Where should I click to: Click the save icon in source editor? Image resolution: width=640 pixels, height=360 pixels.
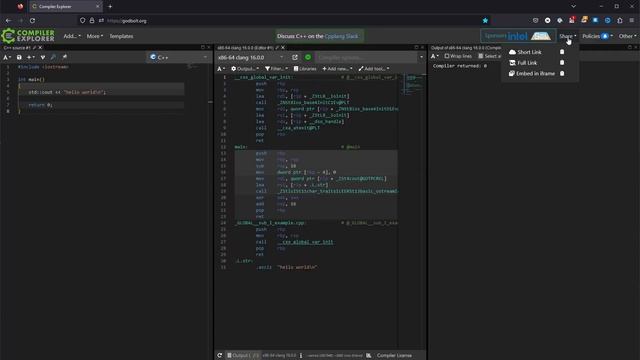(19, 57)
